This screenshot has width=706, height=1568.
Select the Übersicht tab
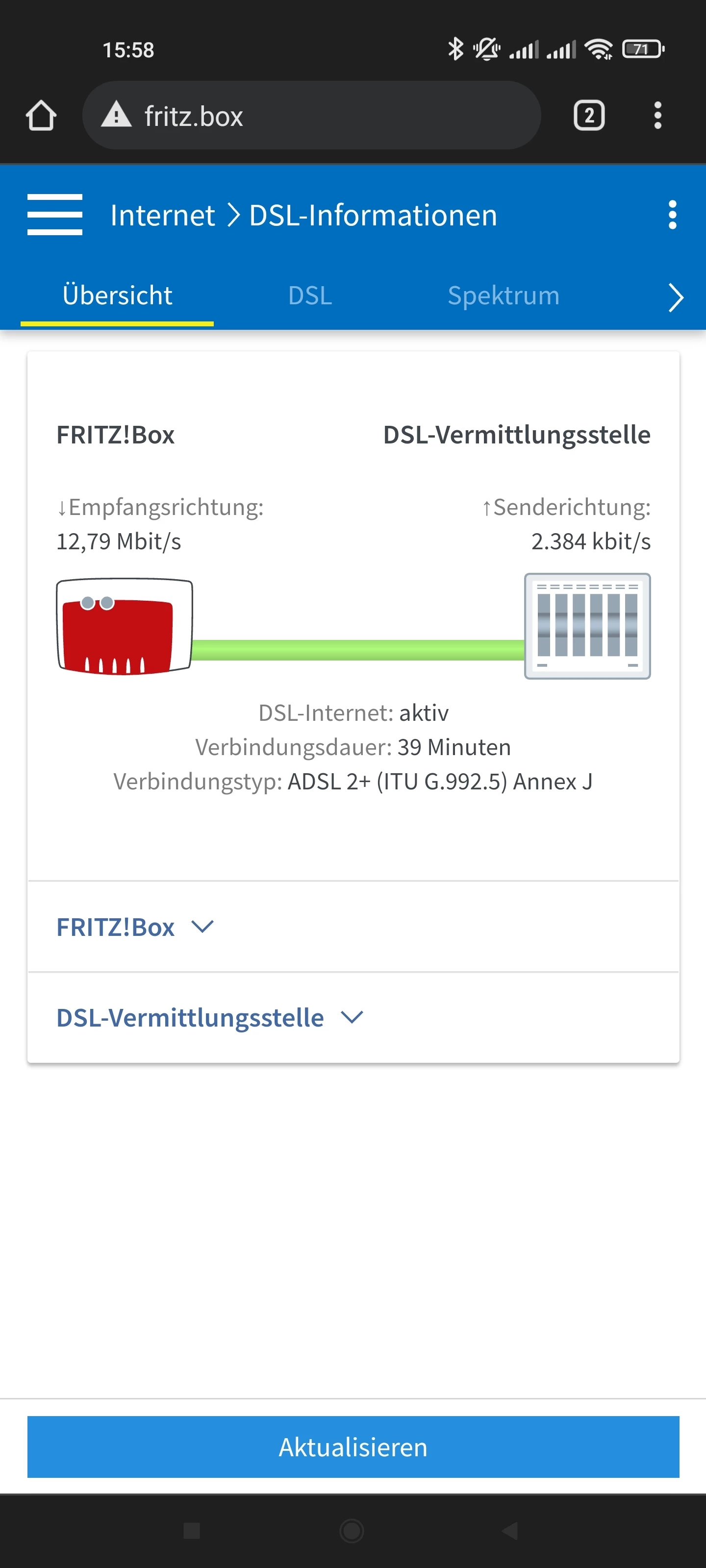[x=117, y=296]
